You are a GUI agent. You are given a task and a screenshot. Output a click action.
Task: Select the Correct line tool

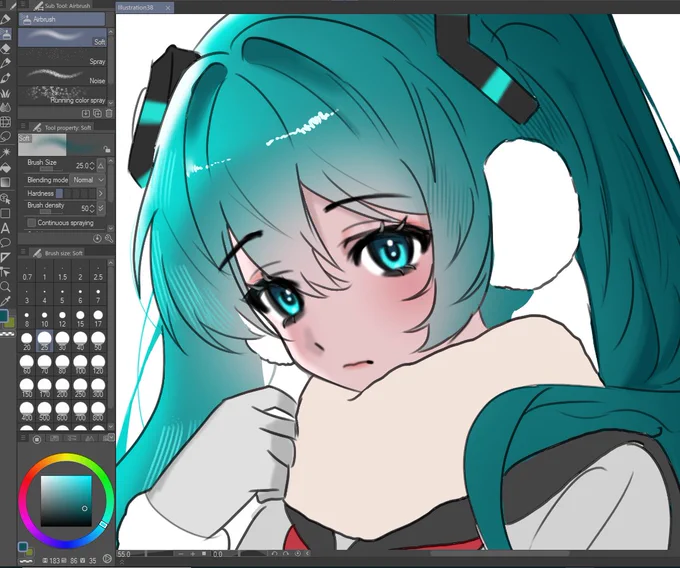(5, 272)
